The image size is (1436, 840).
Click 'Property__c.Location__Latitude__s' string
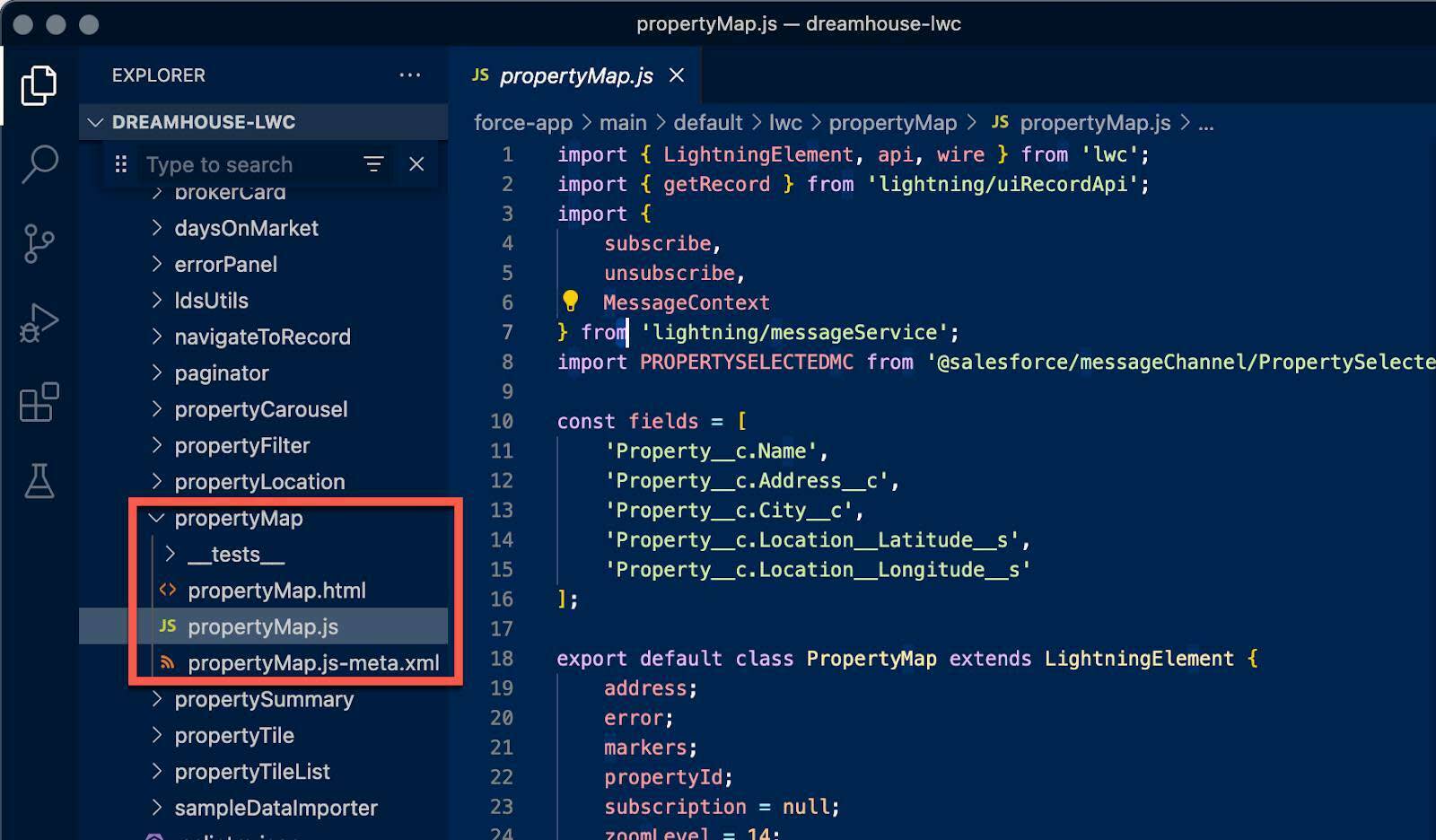click(x=811, y=539)
